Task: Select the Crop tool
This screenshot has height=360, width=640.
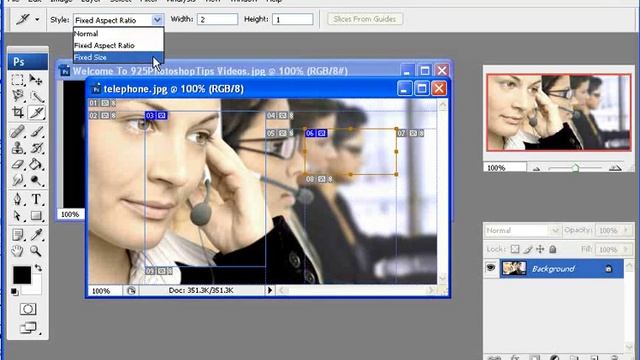Action: [x=18, y=112]
